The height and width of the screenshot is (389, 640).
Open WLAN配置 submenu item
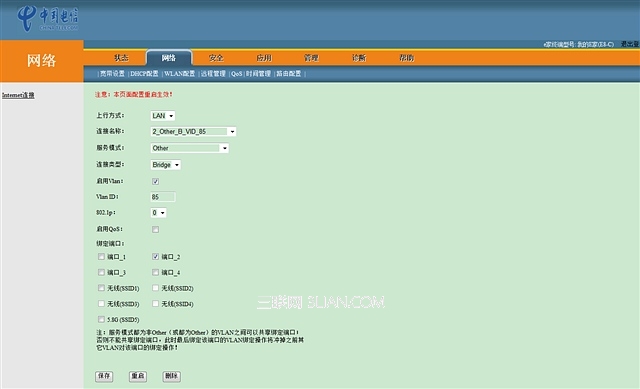pos(180,73)
